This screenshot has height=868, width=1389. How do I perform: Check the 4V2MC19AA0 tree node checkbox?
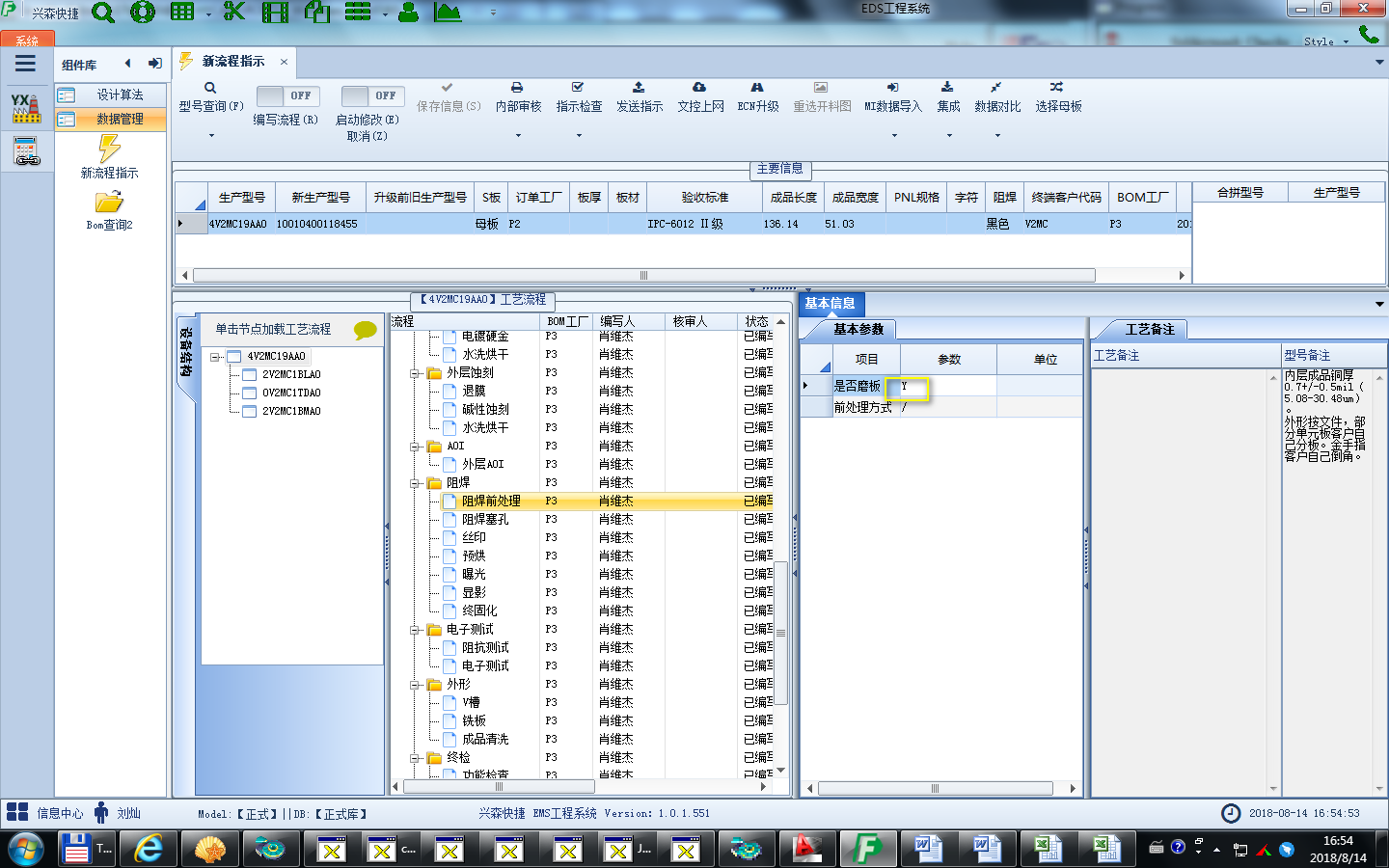click(233, 356)
